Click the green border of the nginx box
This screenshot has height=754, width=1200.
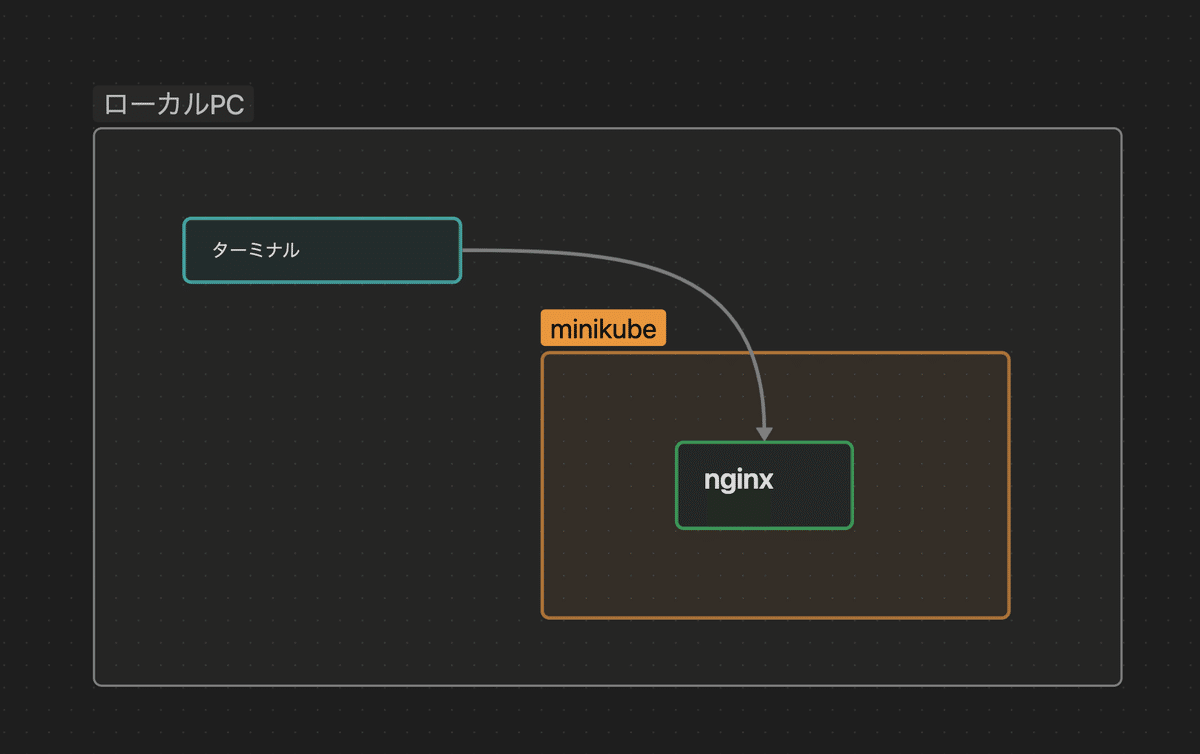pos(676,484)
